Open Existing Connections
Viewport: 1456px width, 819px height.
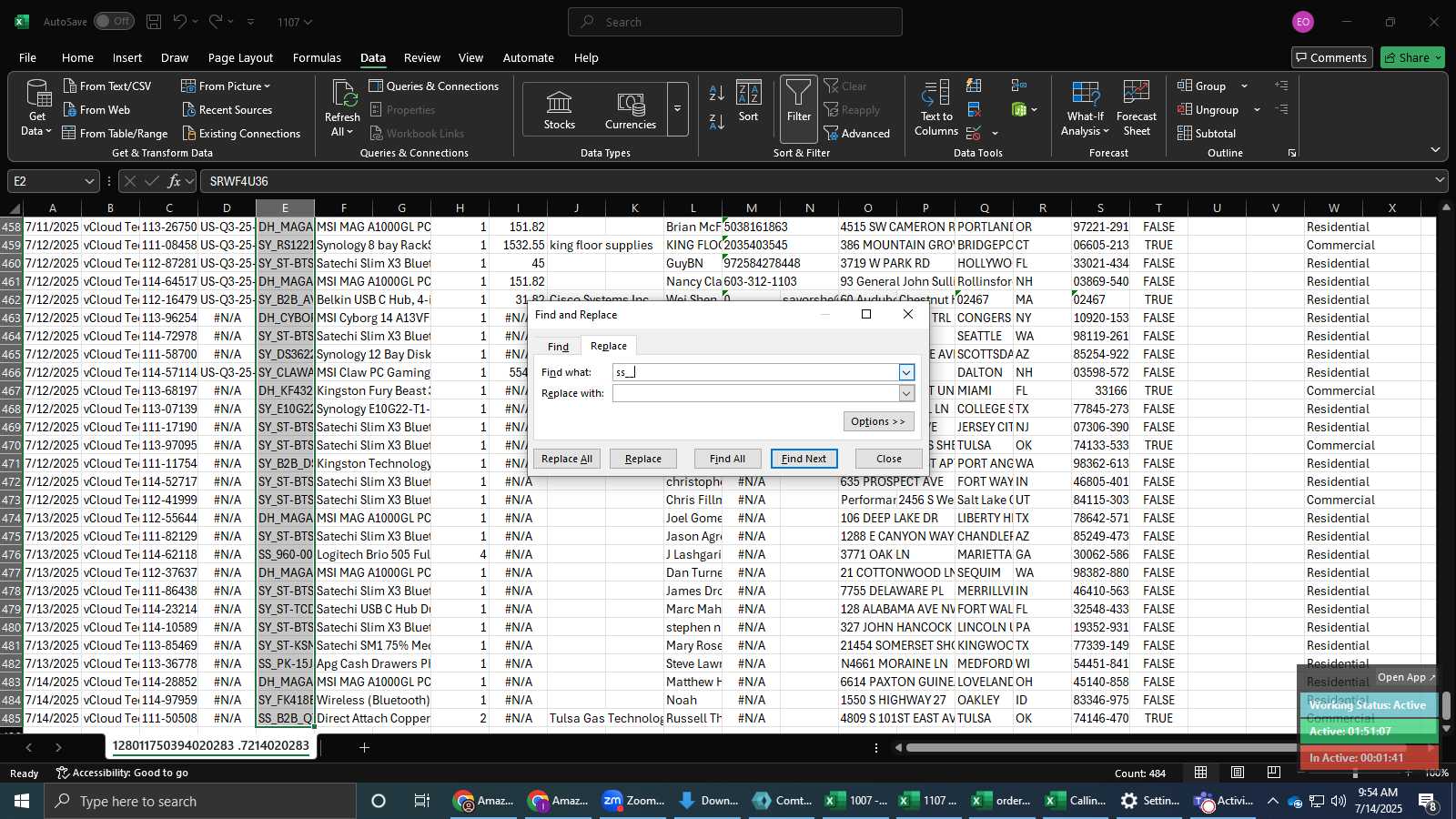(x=241, y=133)
